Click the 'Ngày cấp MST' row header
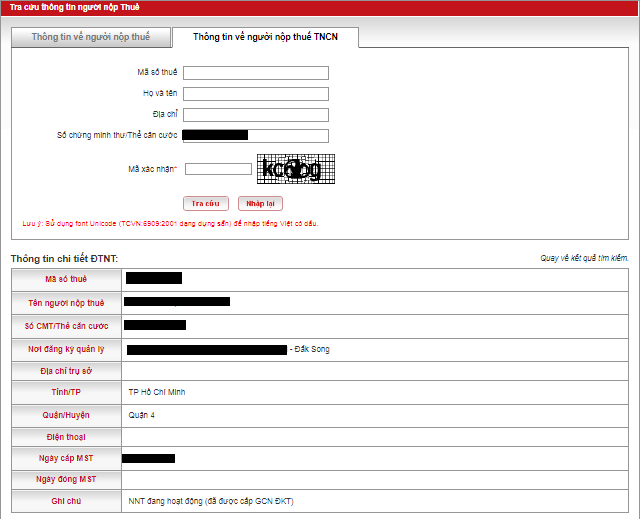 [x=66, y=459]
